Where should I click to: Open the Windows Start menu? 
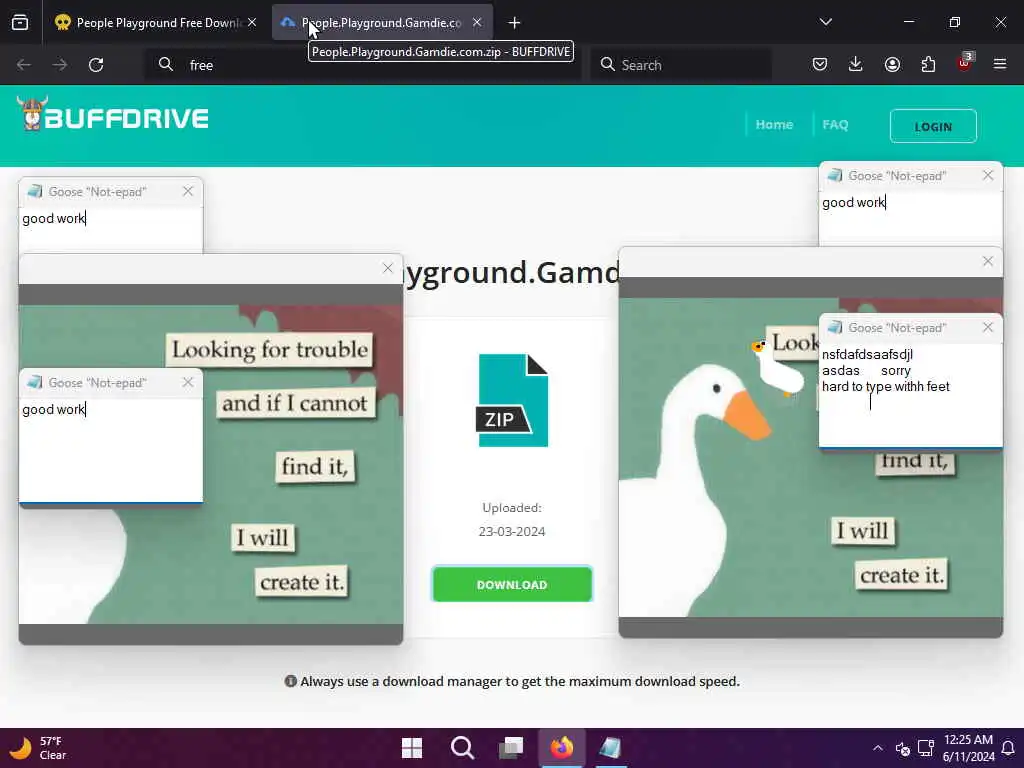(x=412, y=748)
